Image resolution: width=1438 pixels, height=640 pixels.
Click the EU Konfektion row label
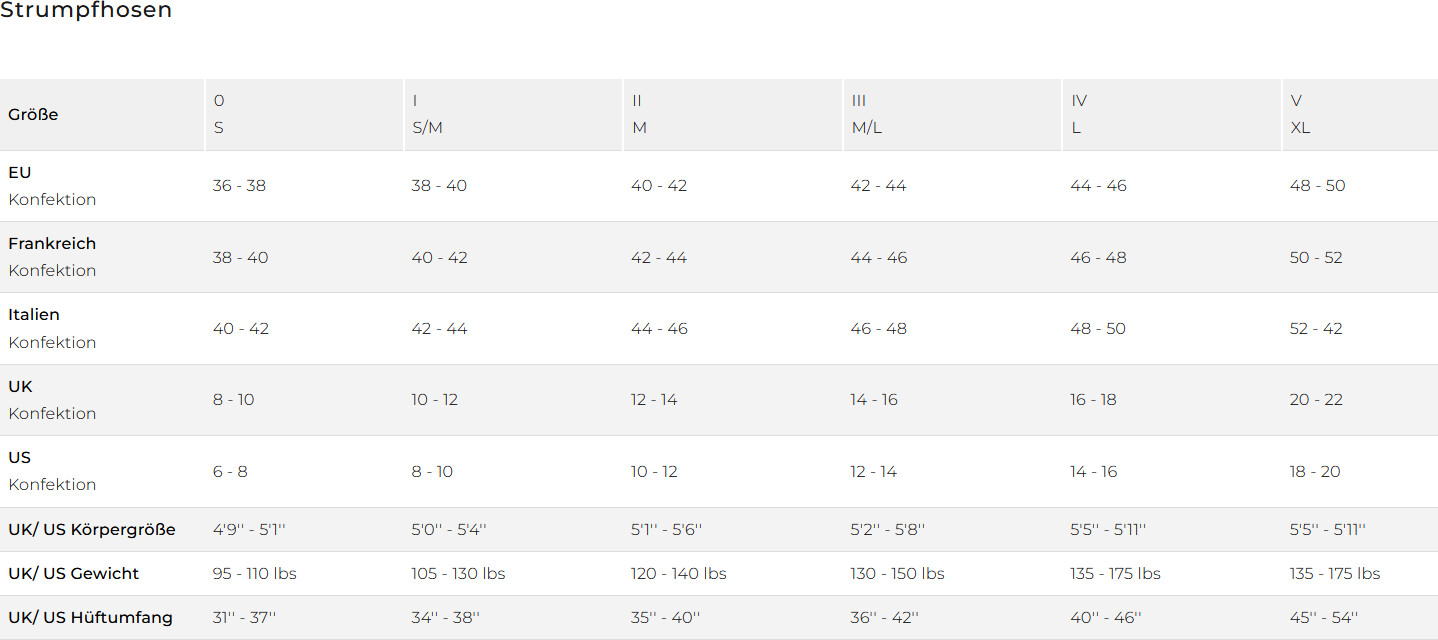[x=52, y=186]
